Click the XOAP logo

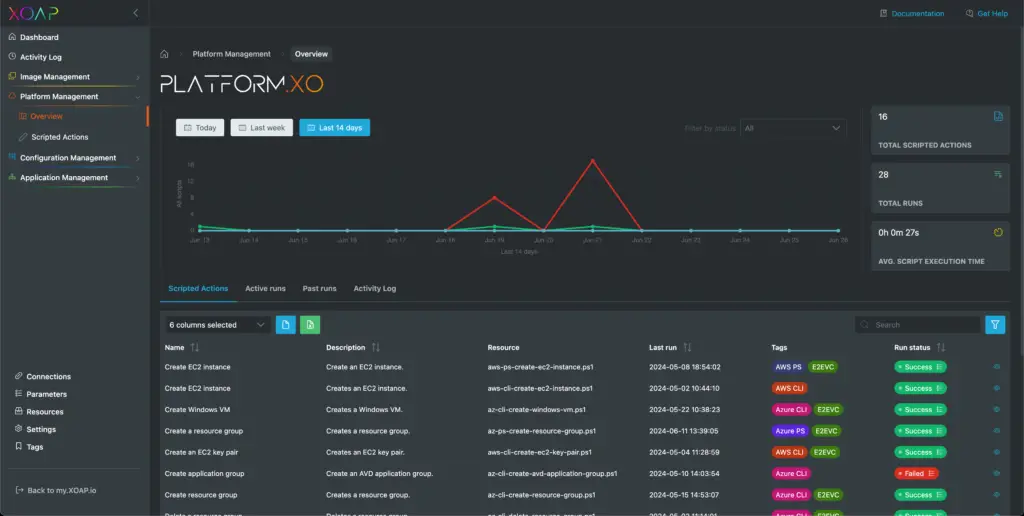pos(33,13)
